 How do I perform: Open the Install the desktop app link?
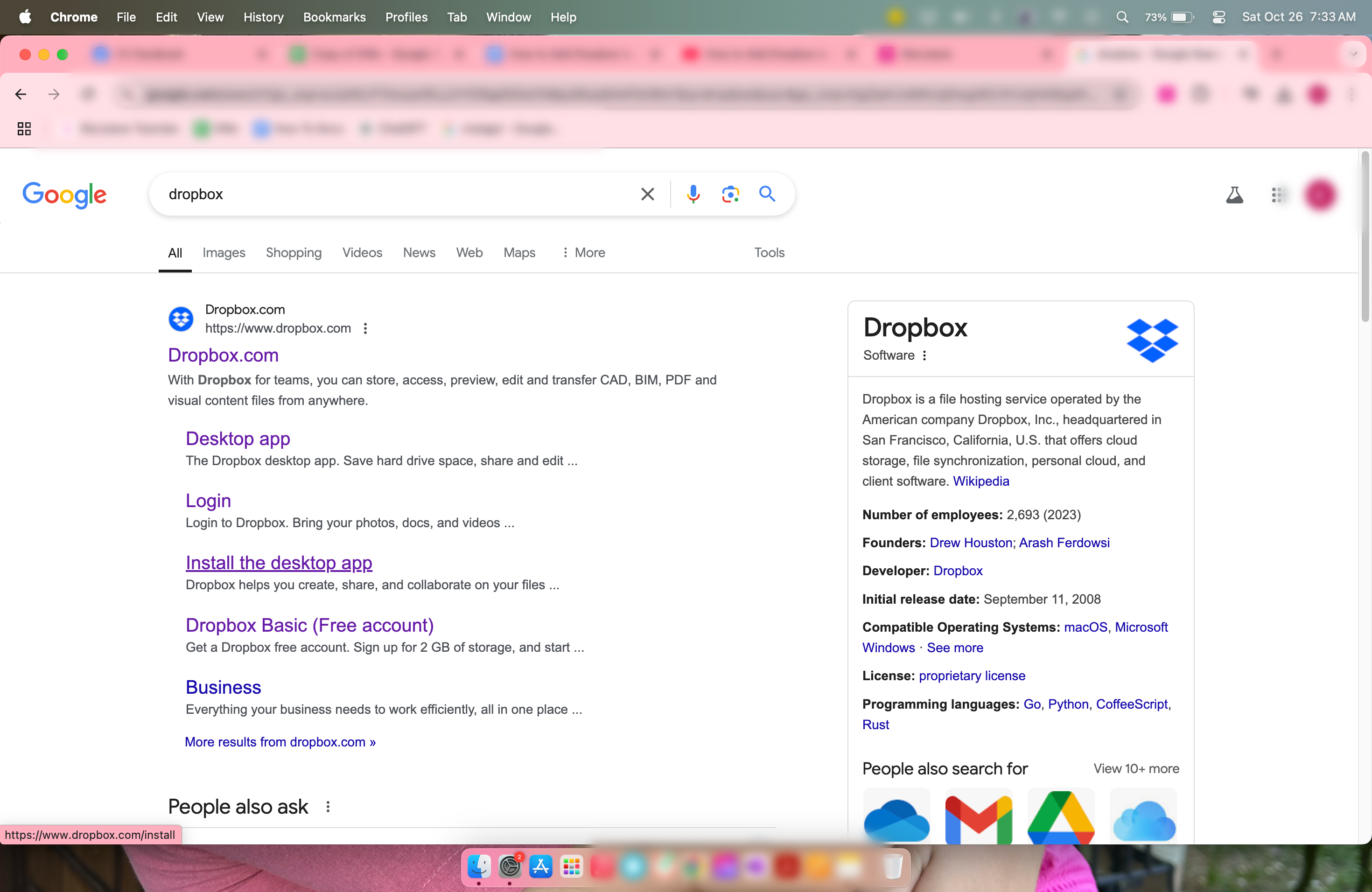pyautogui.click(x=279, y=562)
